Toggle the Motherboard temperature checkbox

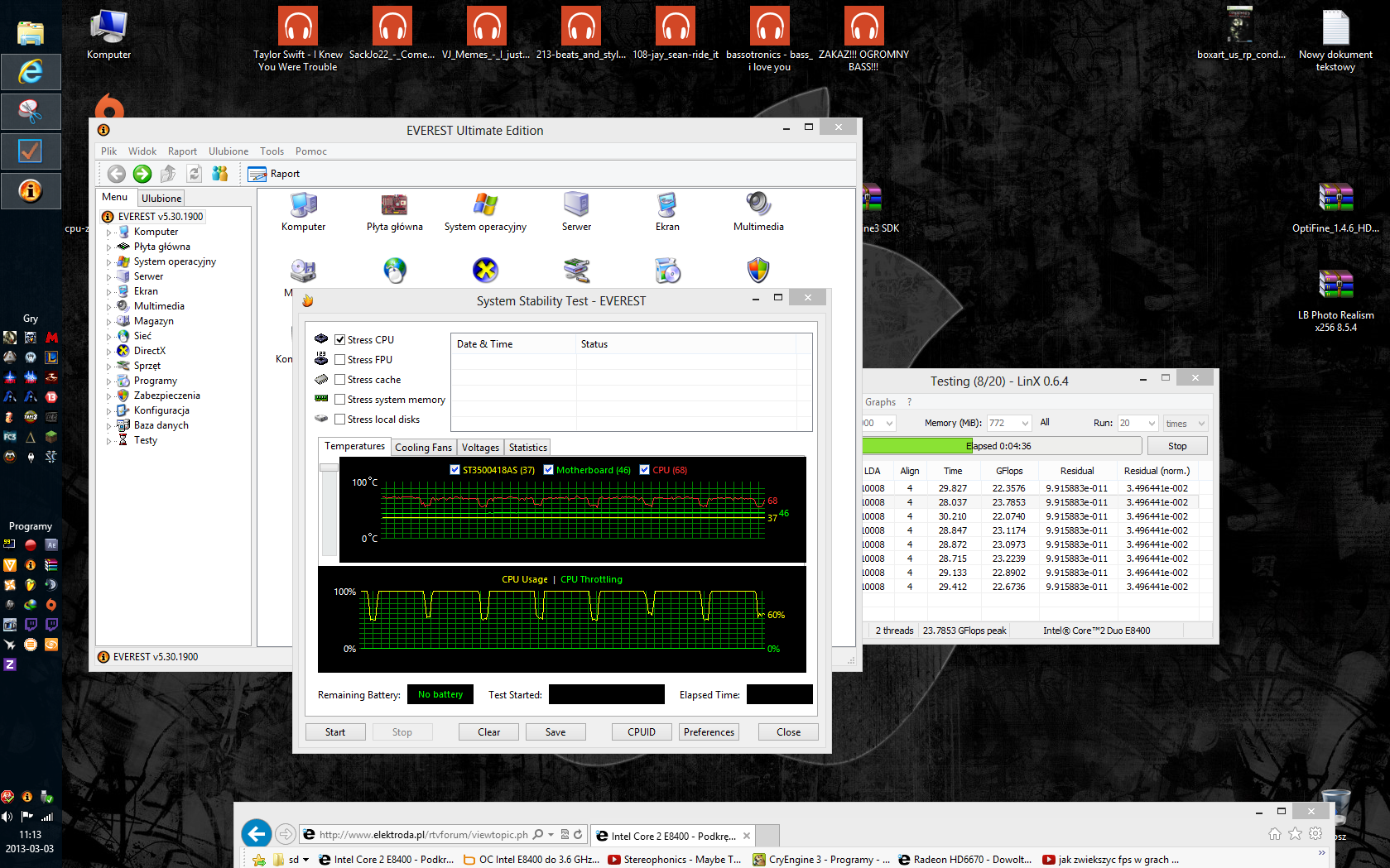click(548, 469)
